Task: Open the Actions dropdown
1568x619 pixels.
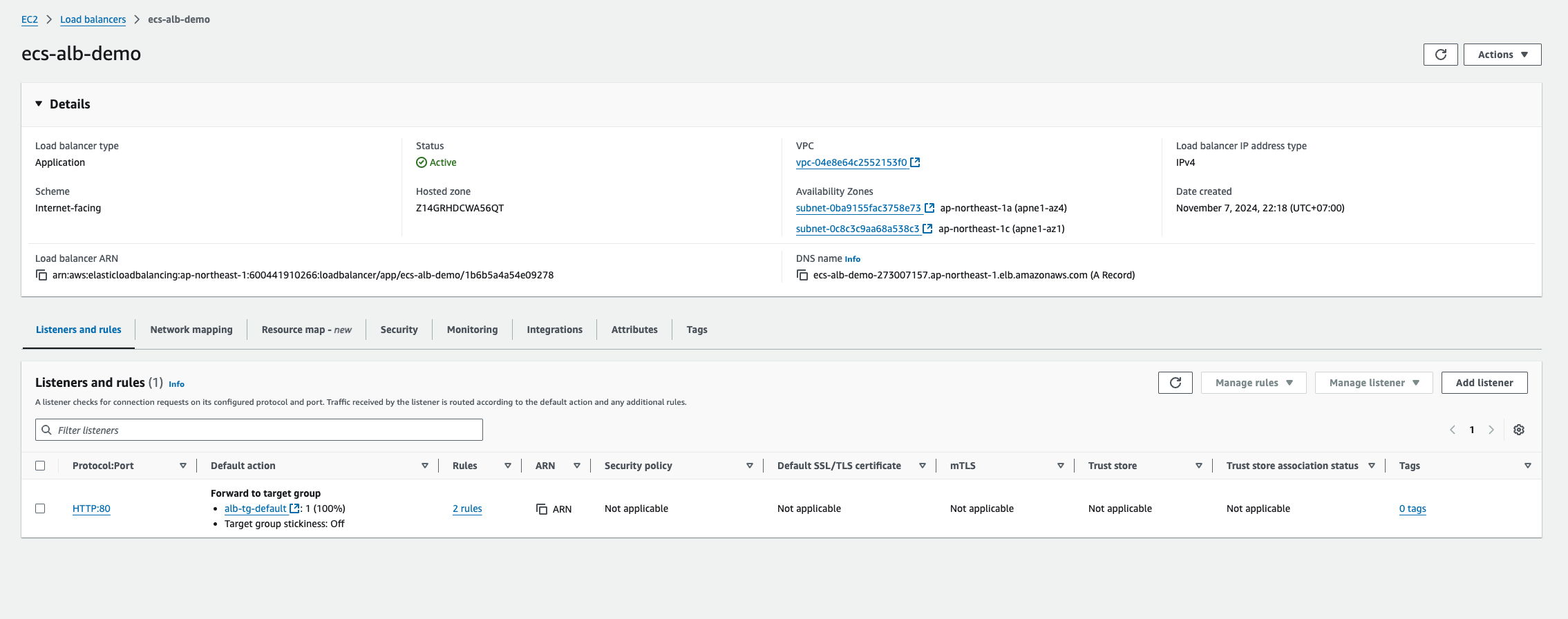Action: (1502, 55)
